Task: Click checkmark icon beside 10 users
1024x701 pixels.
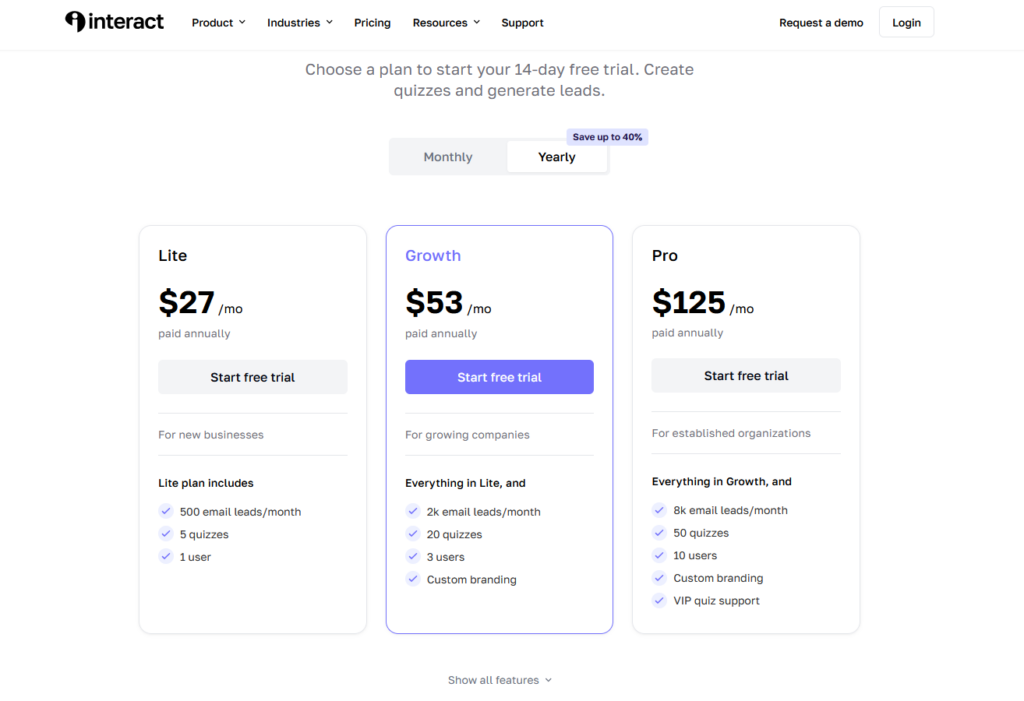Action: tap(659, 555)
